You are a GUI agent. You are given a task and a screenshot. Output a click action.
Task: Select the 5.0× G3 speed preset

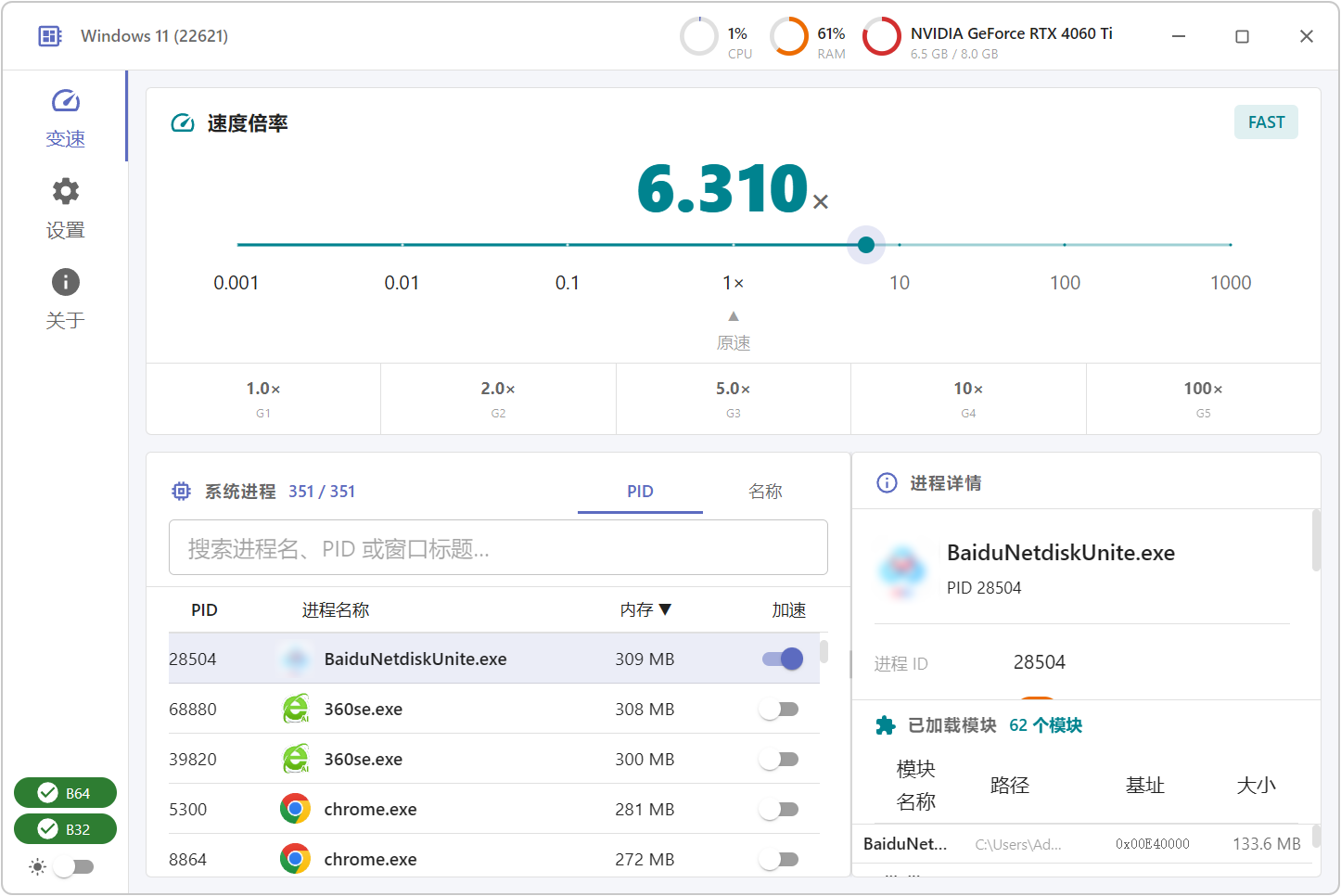point(734,399)
